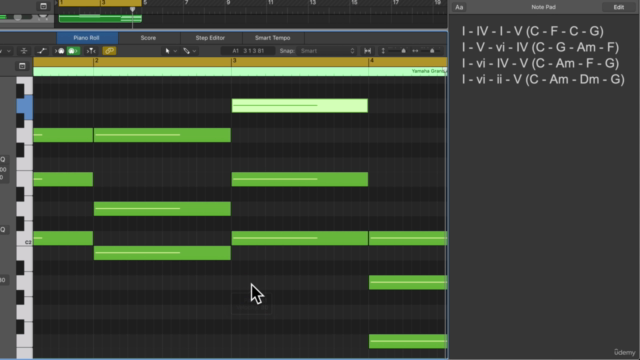
Task: Open the Smart Tempo tab
Action: tap(273, 38)
